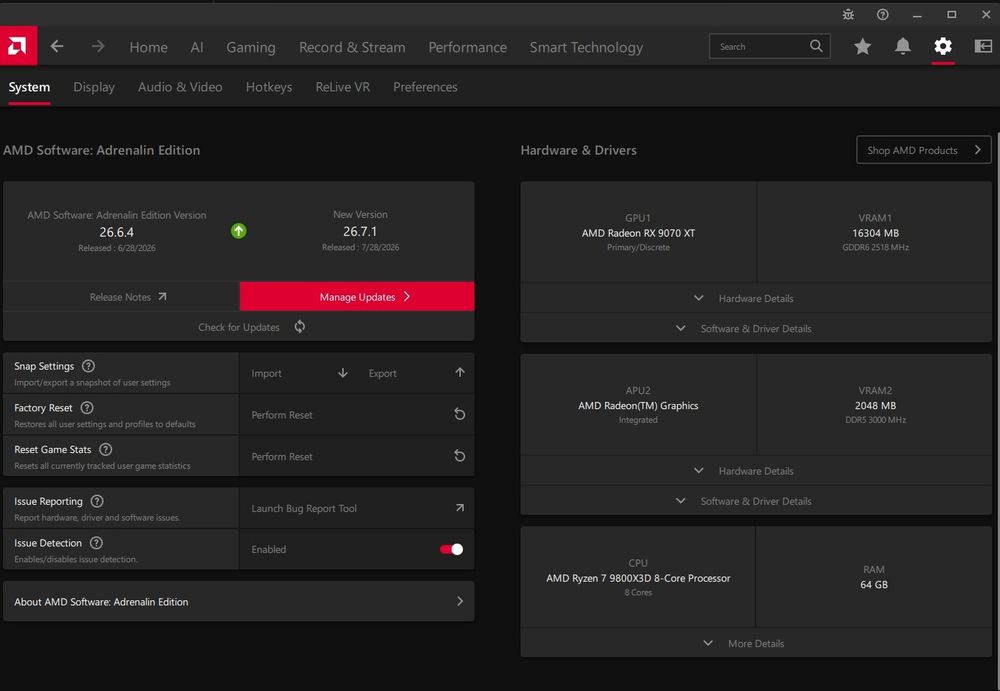
Task: Click the search magnifier icon
Action: [816, 46]
